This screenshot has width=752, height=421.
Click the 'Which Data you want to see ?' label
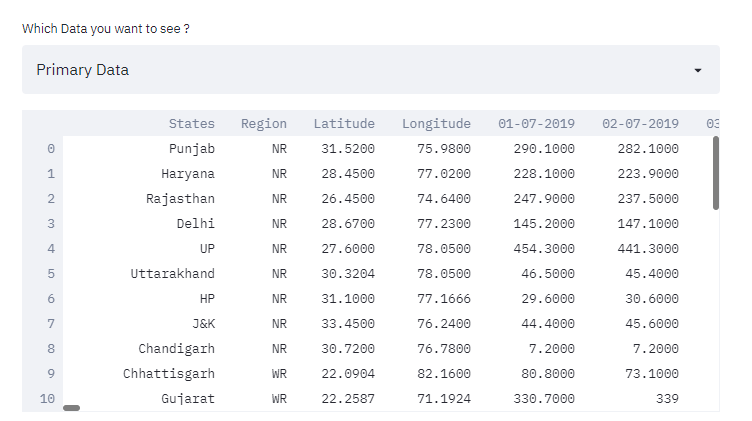(x=106, y=29)
